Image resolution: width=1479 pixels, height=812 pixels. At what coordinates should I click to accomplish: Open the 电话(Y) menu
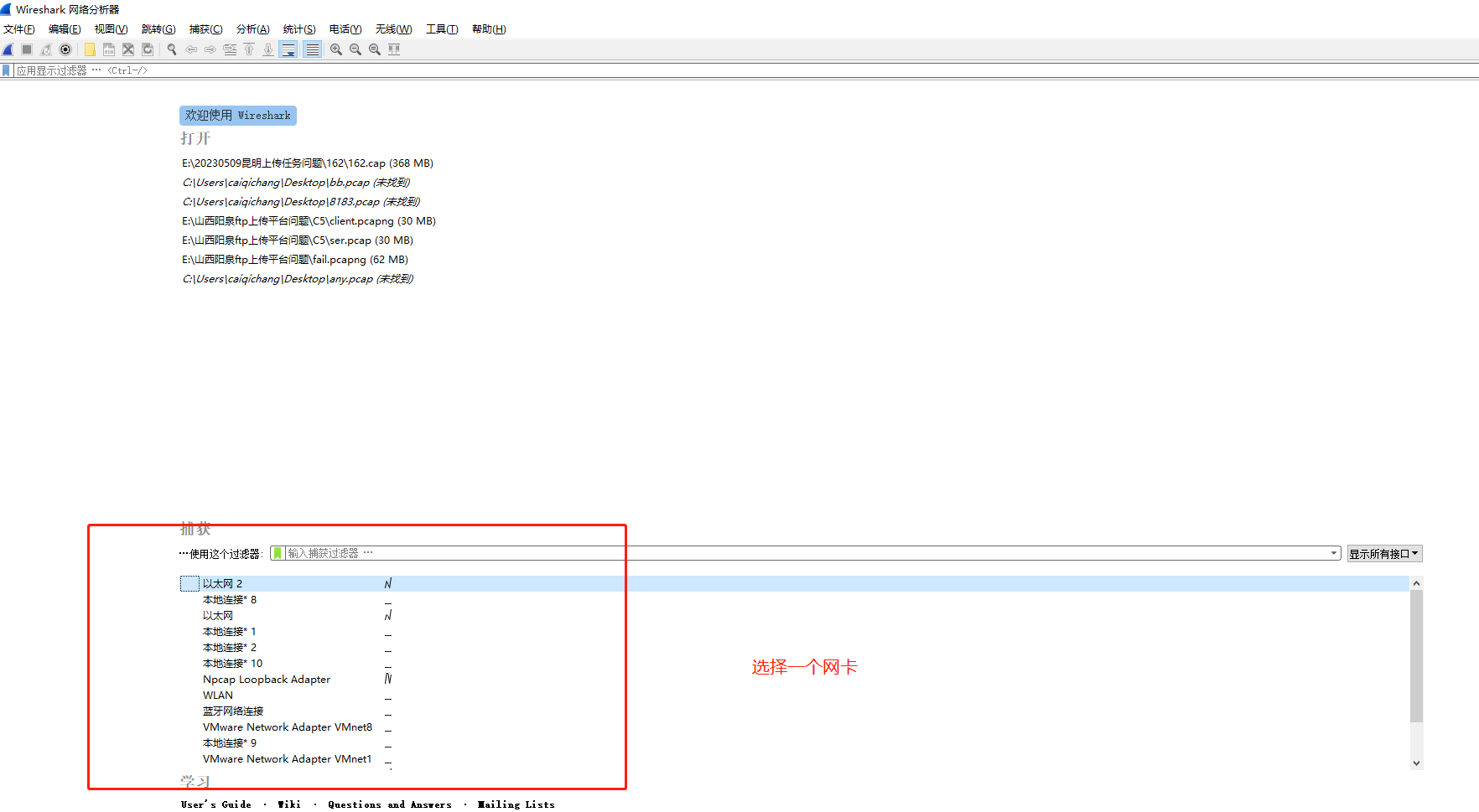345,29
